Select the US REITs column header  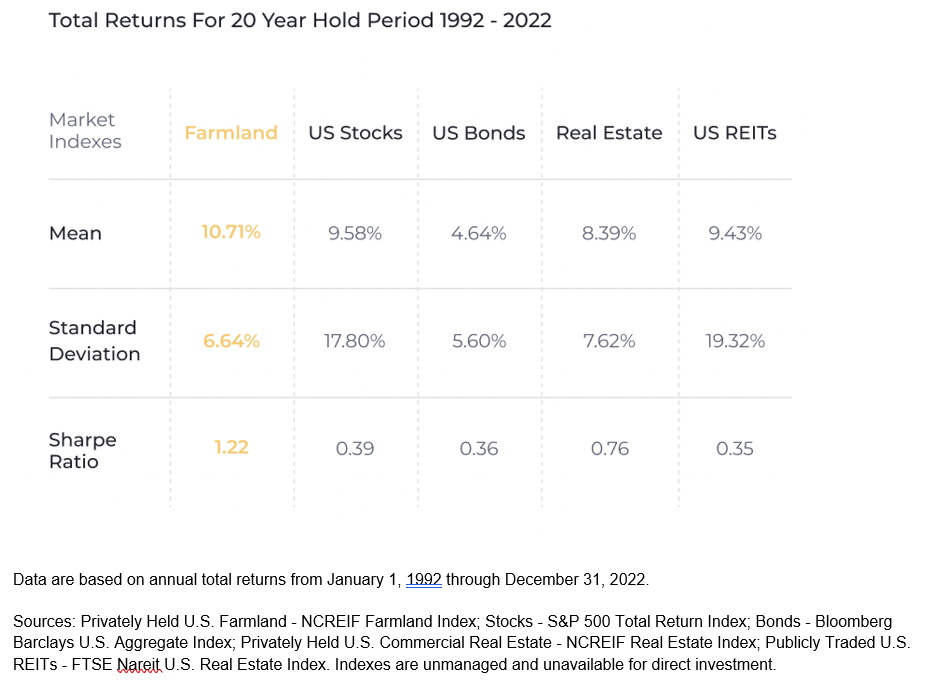click(x=735, y=133)
